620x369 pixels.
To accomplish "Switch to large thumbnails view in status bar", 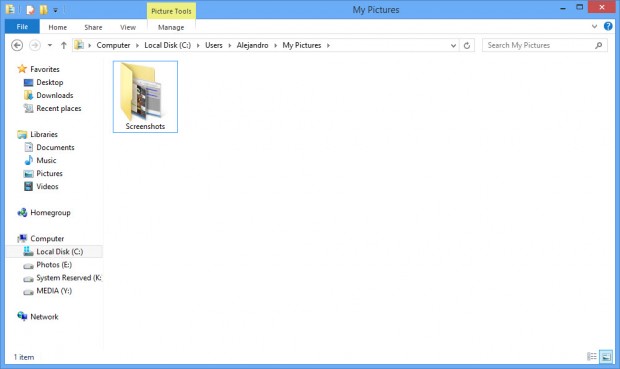I will click(606, 357).
